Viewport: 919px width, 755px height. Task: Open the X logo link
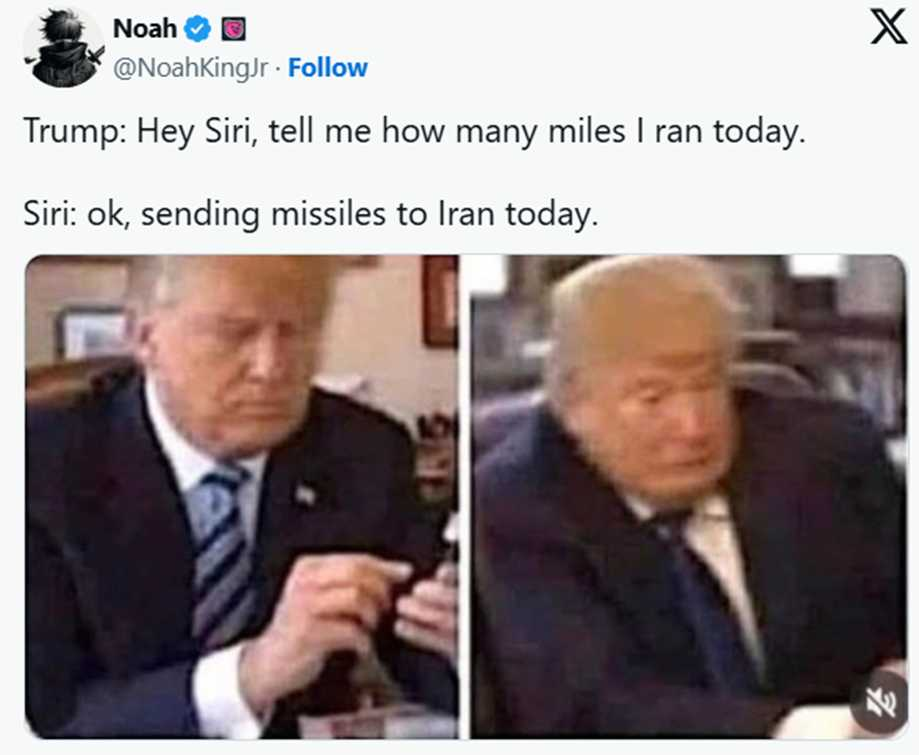(888, 29)
